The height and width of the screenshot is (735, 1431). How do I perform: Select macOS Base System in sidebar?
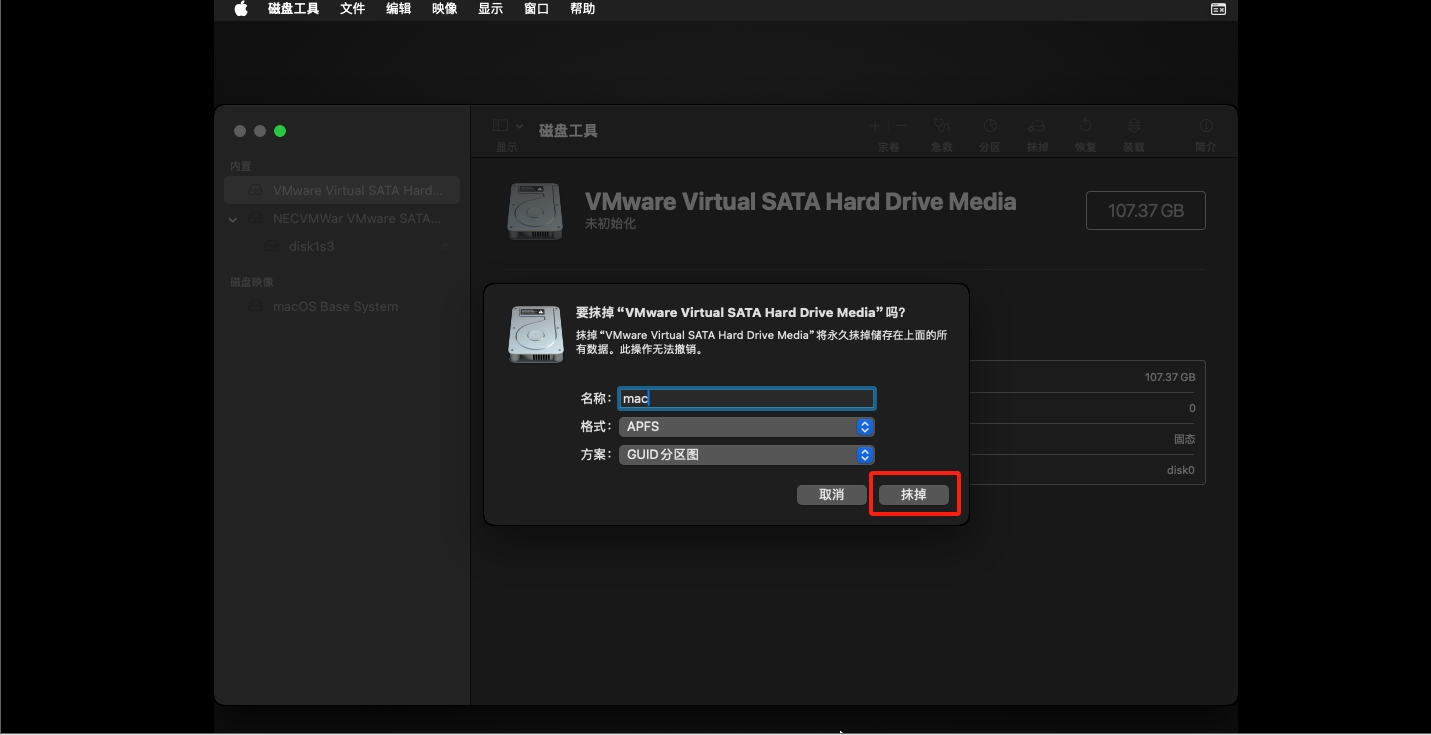(x=335, y=307)
